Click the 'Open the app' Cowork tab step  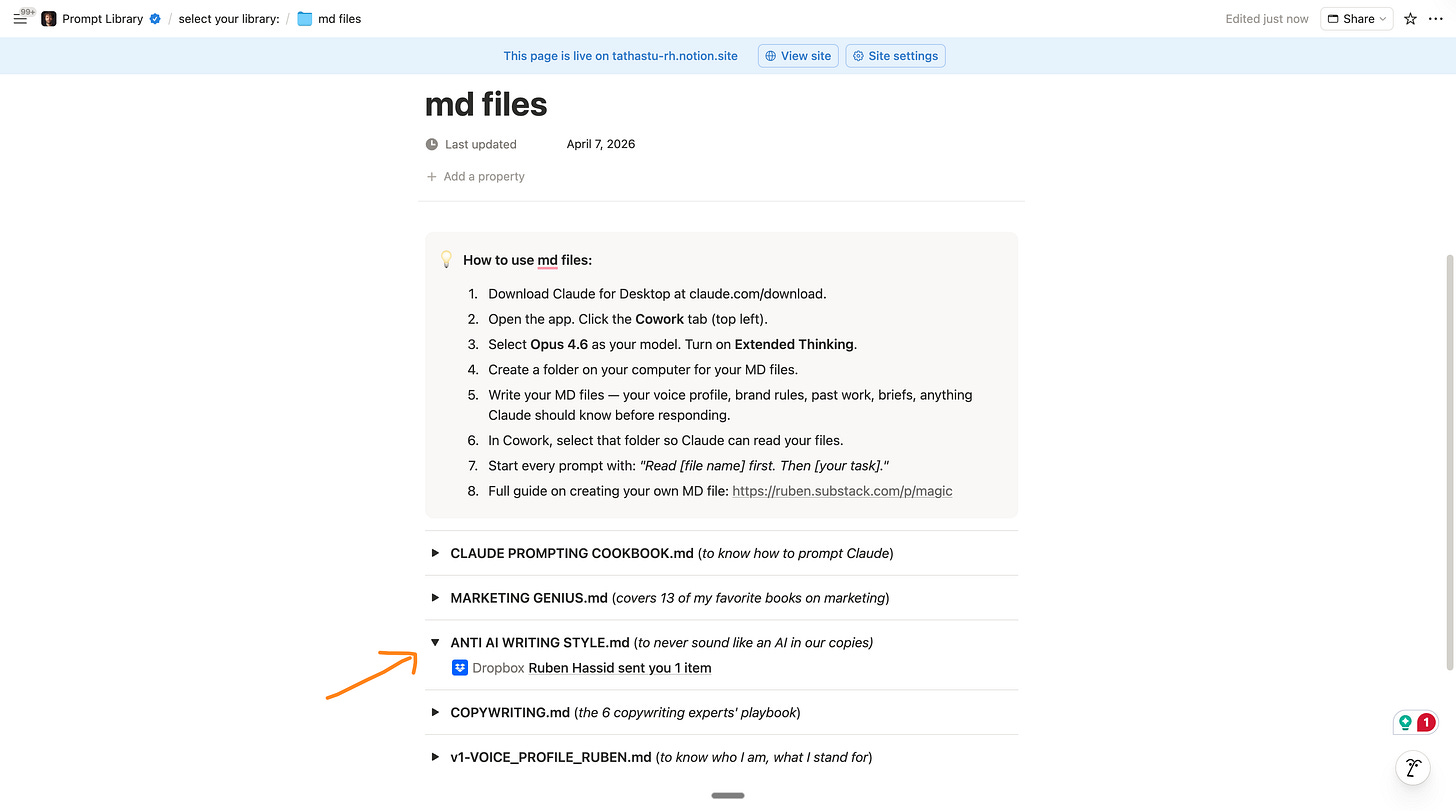628,319
